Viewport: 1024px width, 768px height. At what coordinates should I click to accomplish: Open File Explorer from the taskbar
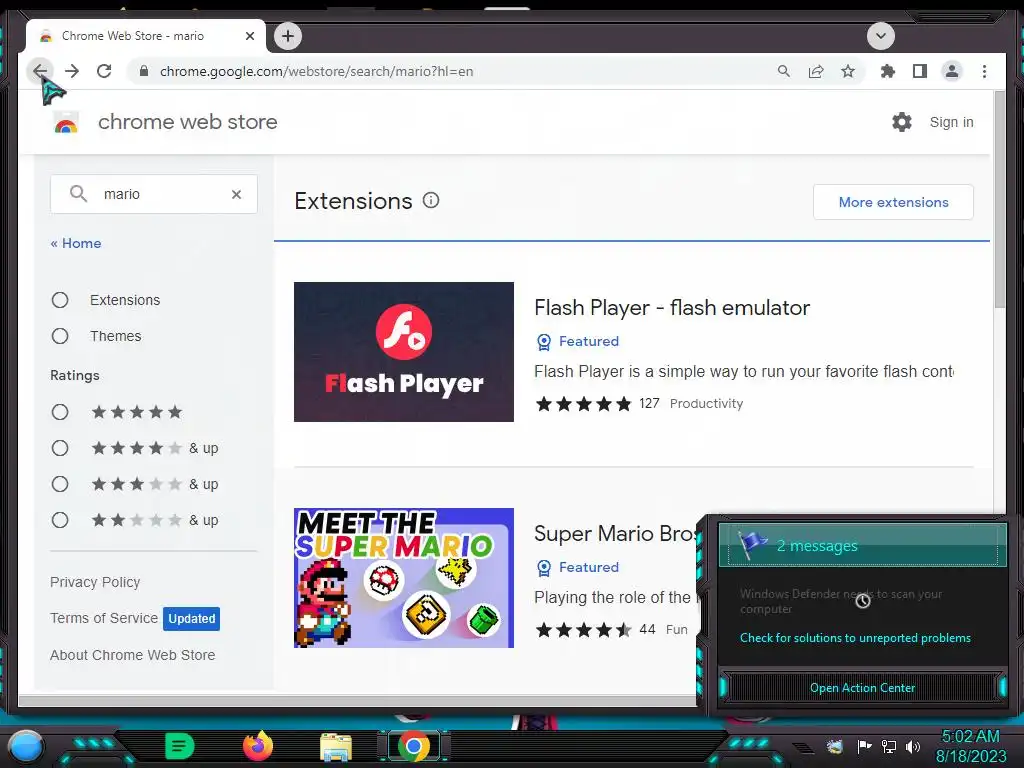pos(336,746)
